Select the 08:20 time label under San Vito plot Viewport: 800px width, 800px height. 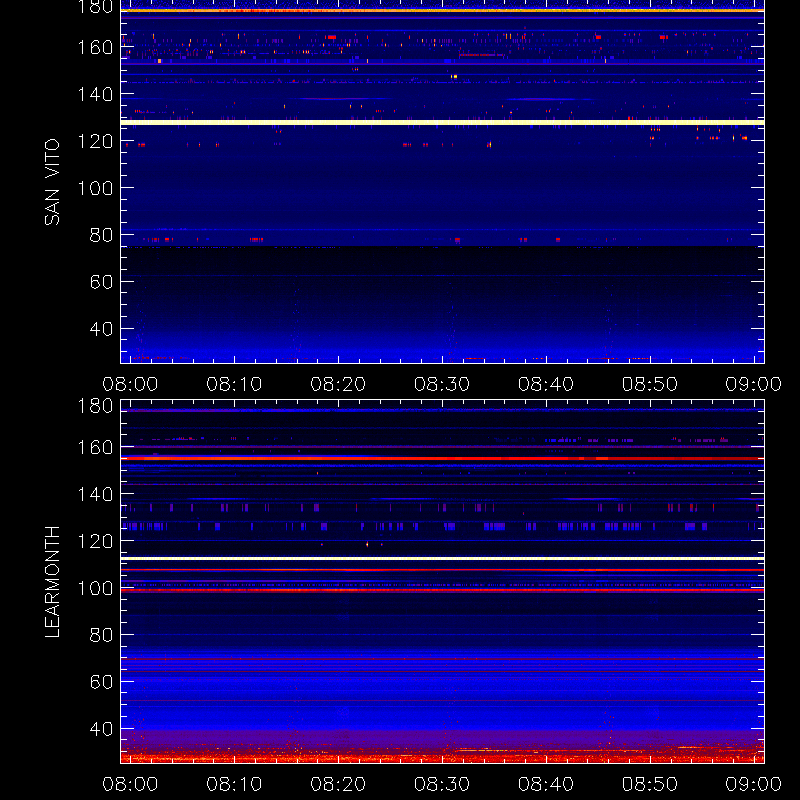click(338, 384)
